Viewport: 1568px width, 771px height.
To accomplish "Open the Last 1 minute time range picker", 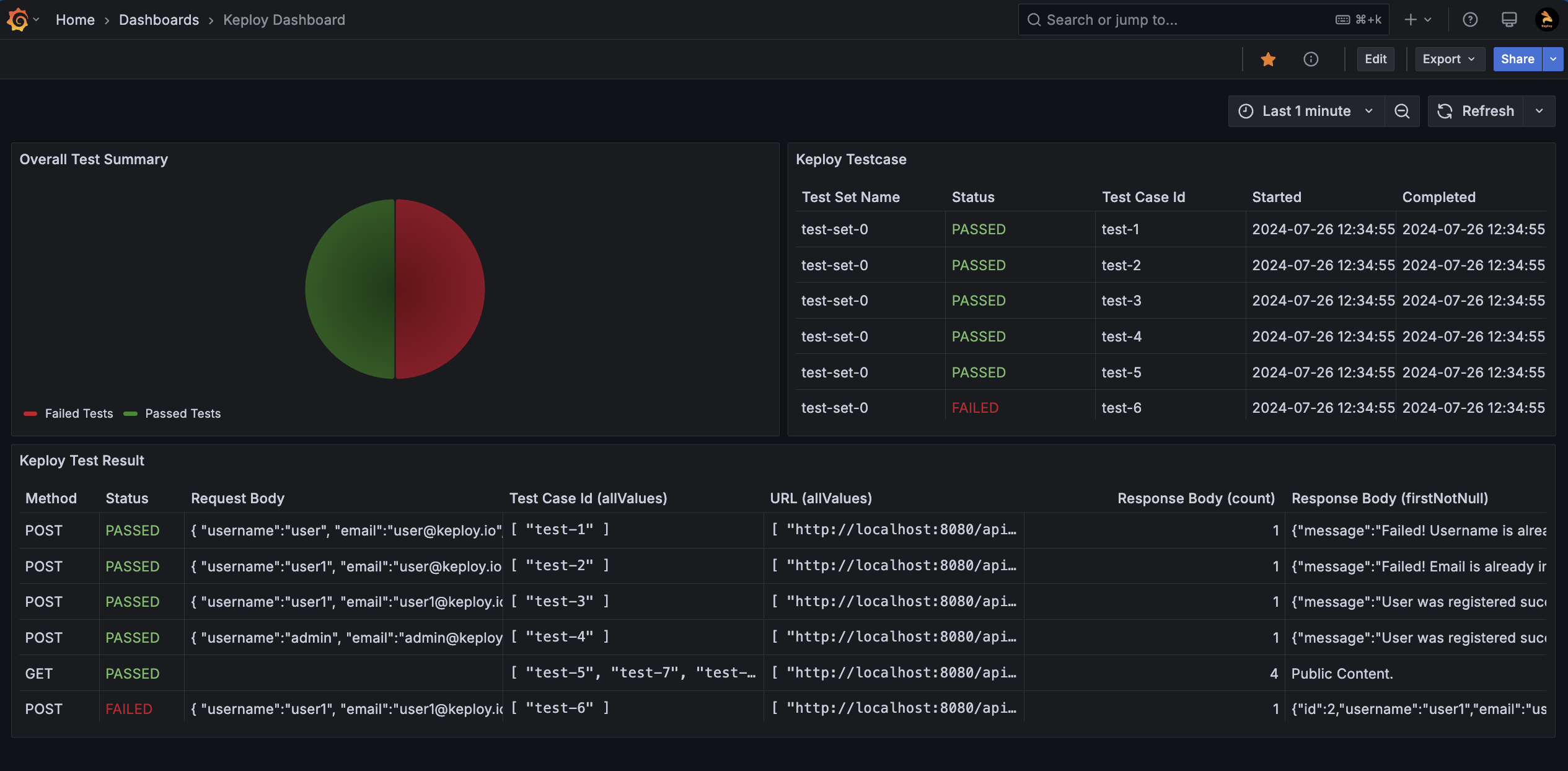I will coord(1306,111).
